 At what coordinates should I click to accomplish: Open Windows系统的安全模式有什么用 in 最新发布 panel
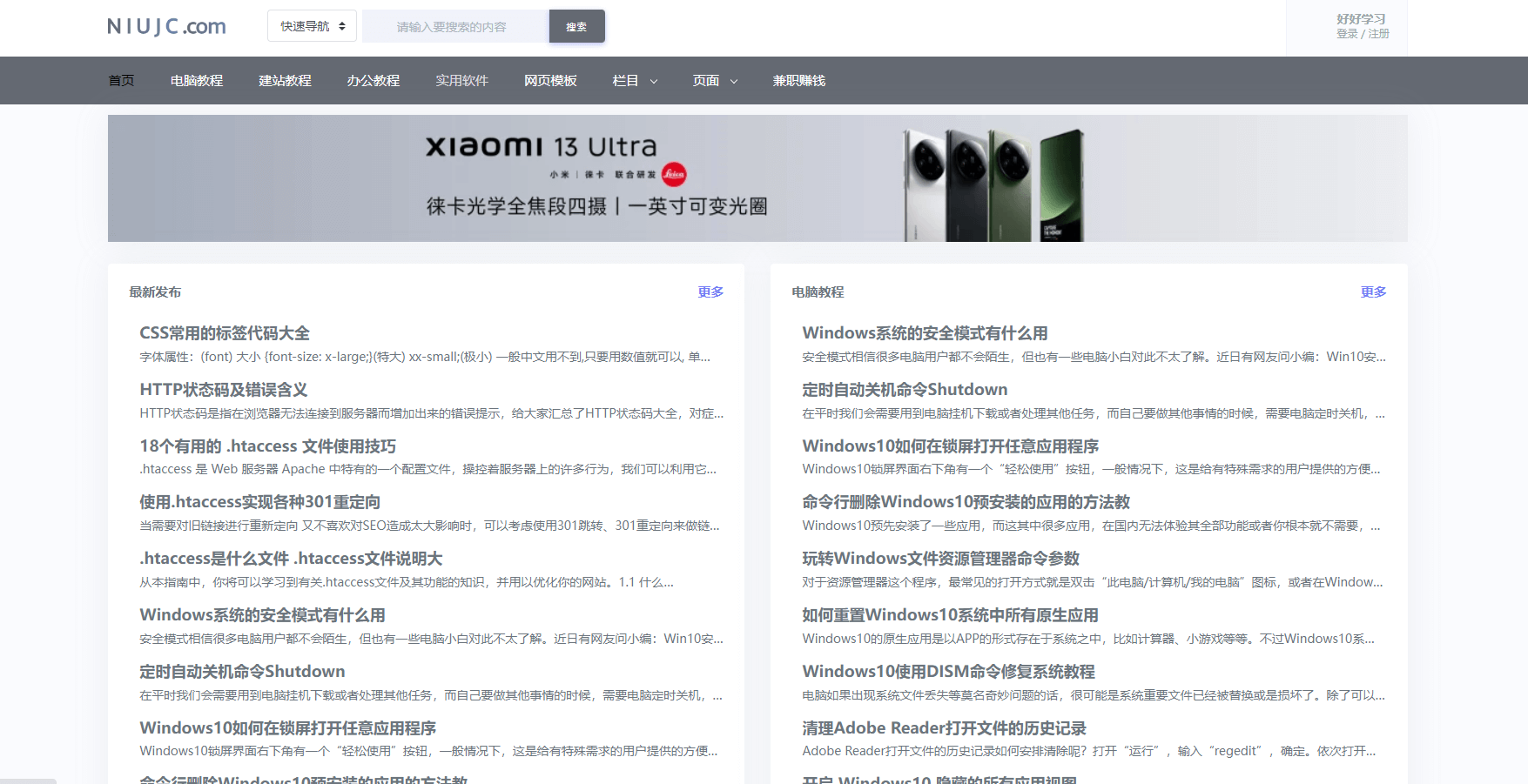coord(262,615)
